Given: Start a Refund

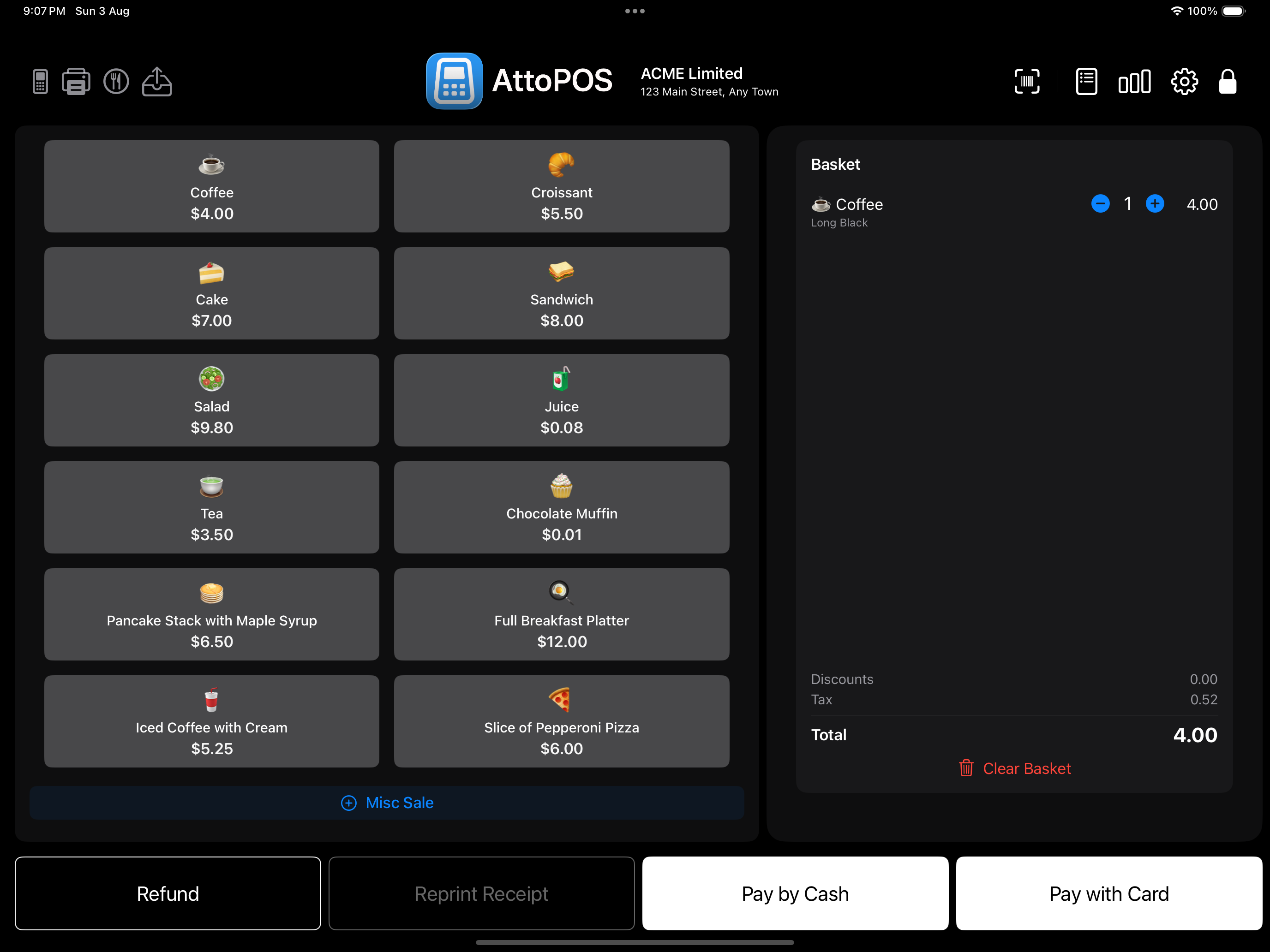Looking at the screenshot, I should [168, 893].
